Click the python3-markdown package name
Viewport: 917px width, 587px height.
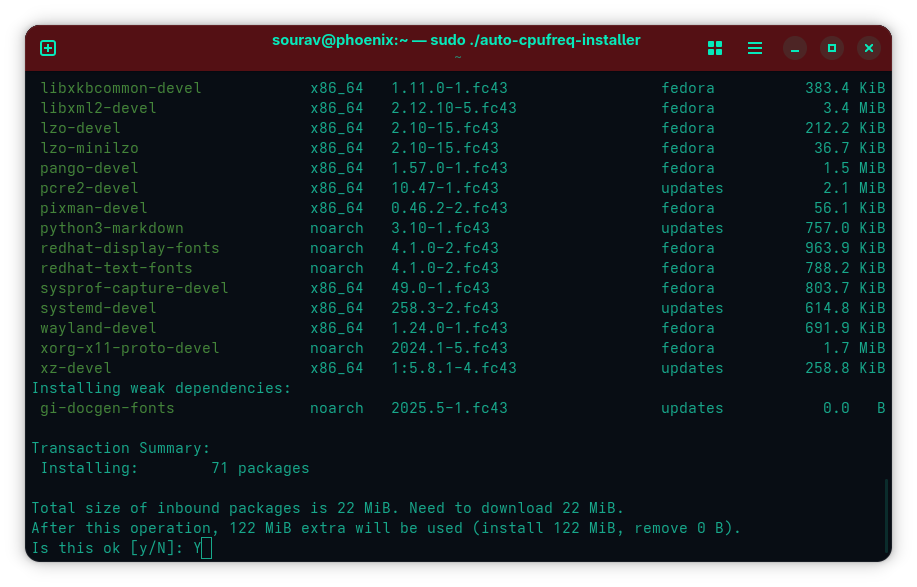coord(112,228)
